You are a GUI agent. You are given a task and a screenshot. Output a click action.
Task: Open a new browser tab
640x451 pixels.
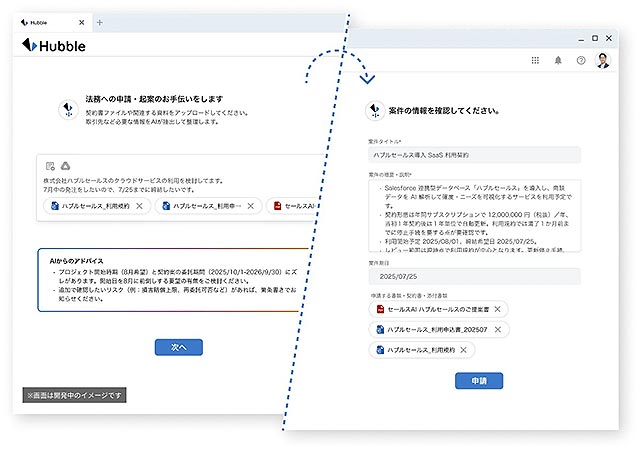100,22
